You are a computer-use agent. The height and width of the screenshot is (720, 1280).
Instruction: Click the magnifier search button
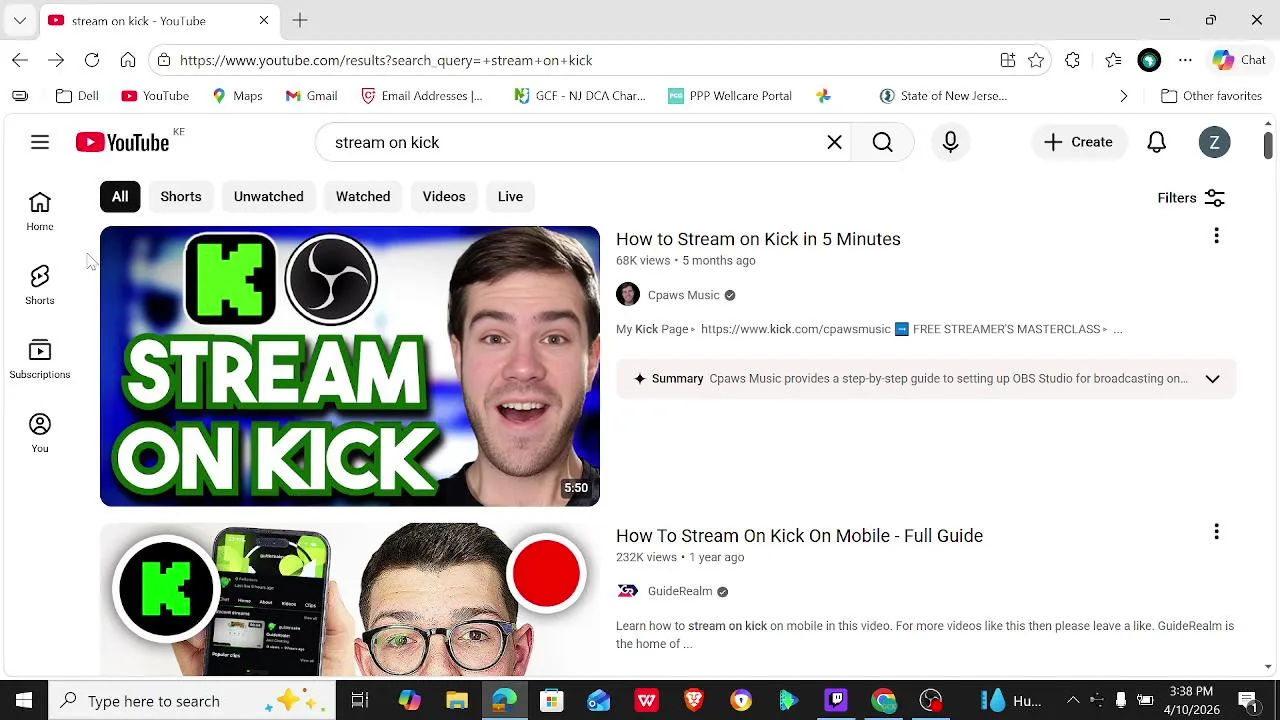coord(882,142)
